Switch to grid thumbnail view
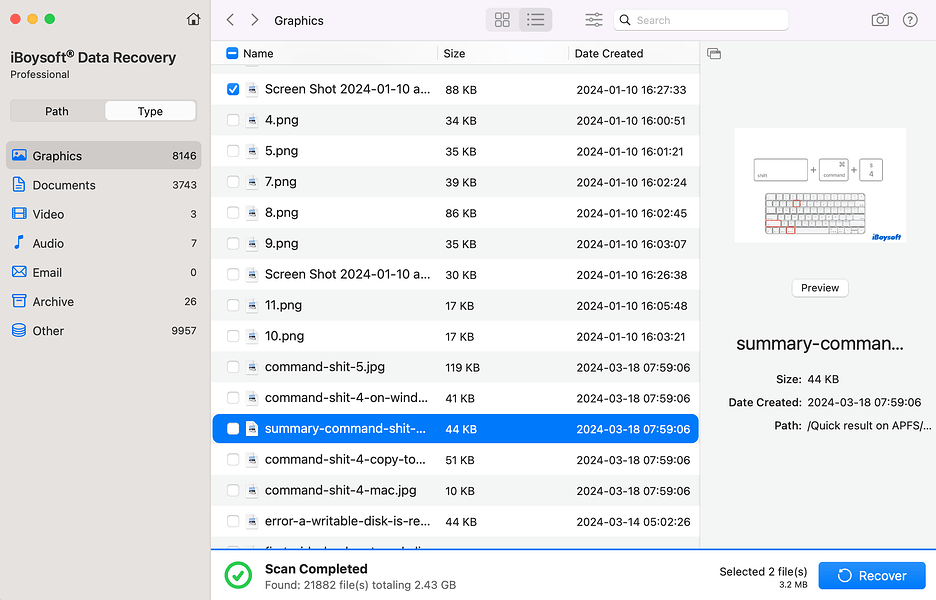 503,20
